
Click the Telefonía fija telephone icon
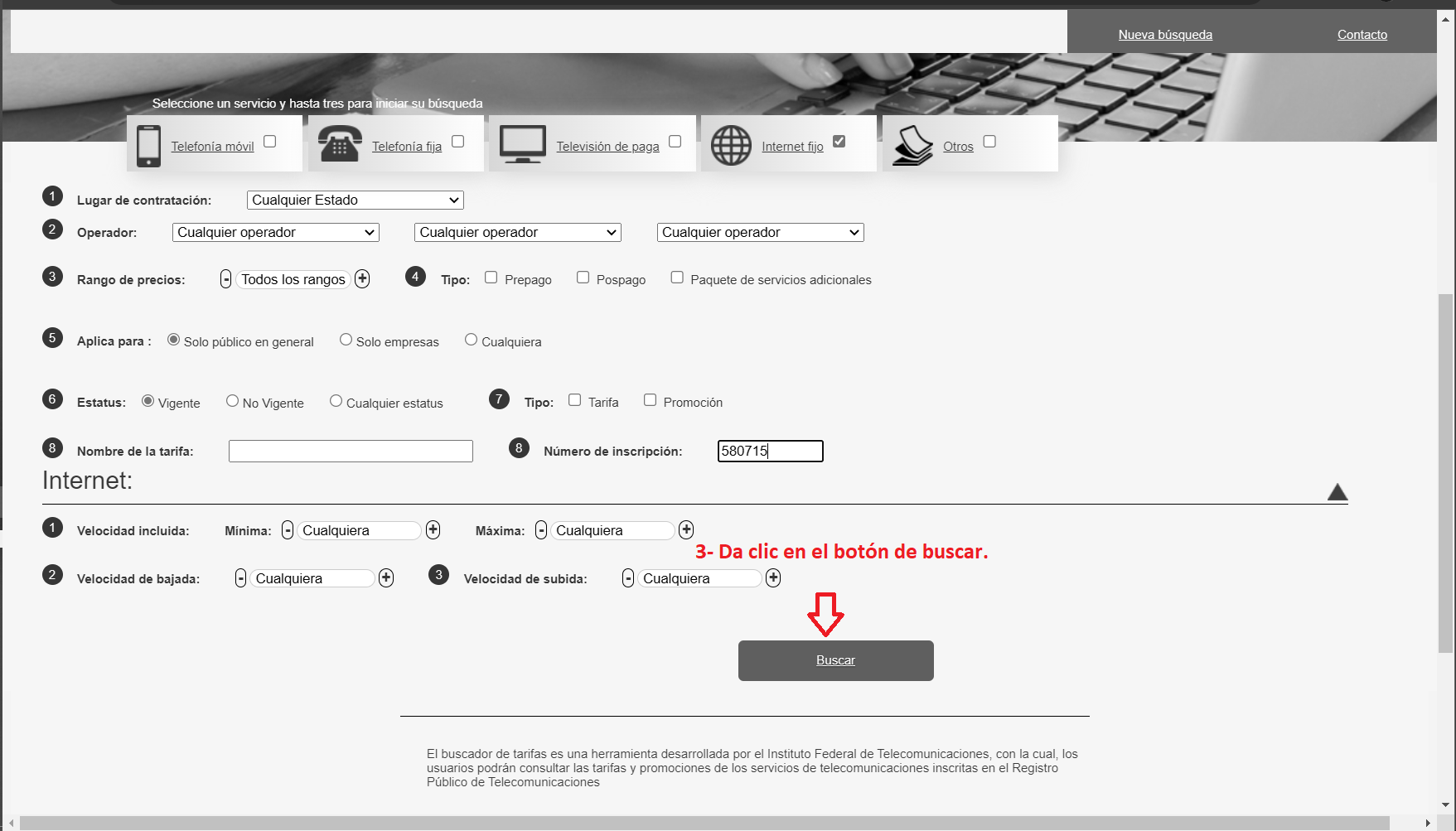click(339, 143)
